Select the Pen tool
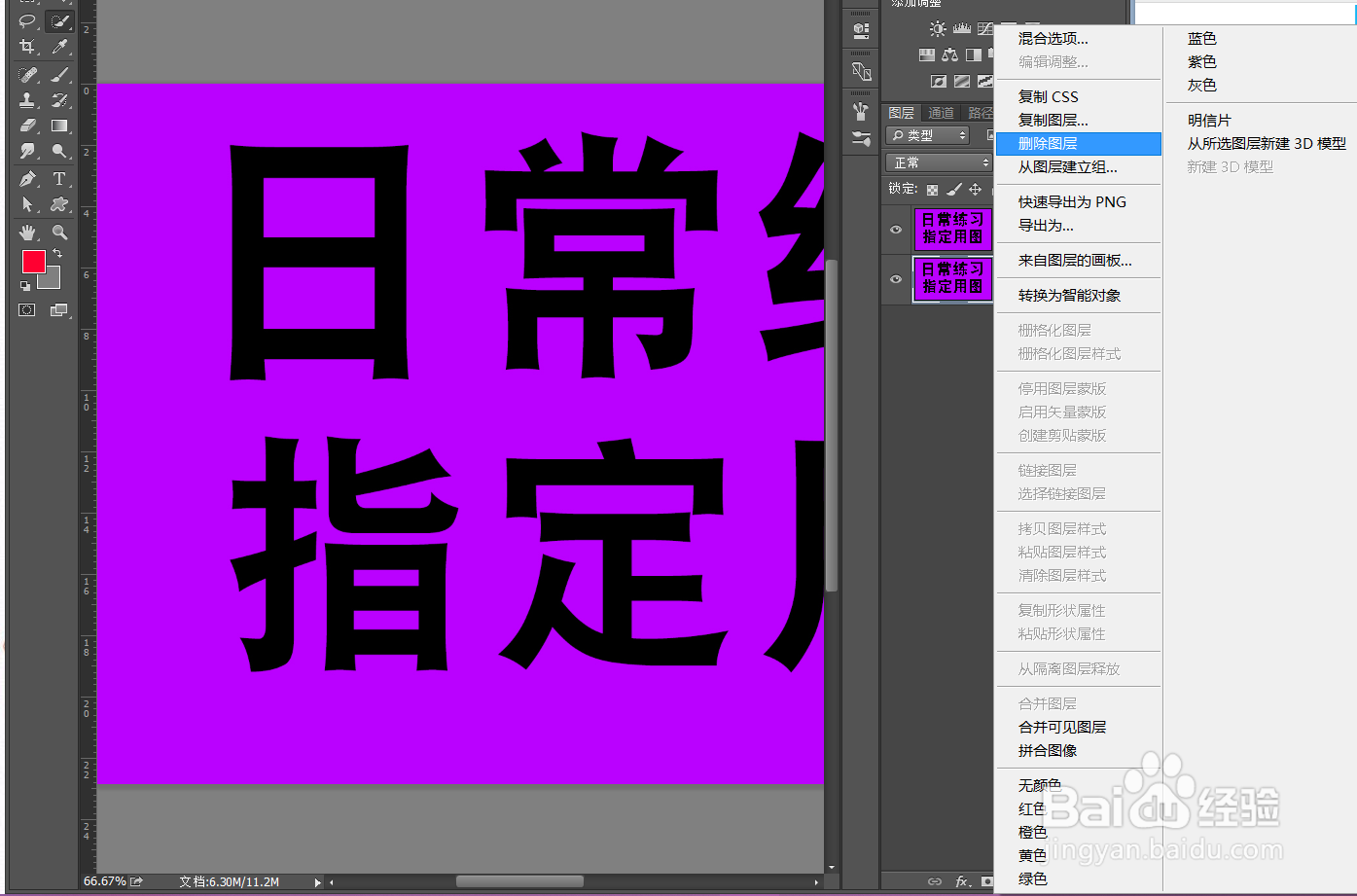1357x896 pixels. pyautogui.click(x=27, y=179)
